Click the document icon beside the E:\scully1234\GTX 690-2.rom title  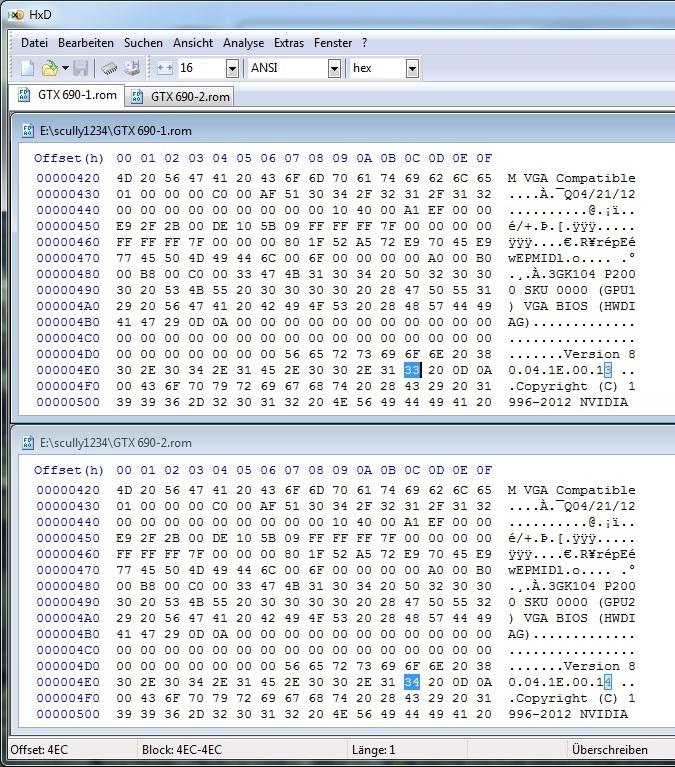(x=28, y=443)
